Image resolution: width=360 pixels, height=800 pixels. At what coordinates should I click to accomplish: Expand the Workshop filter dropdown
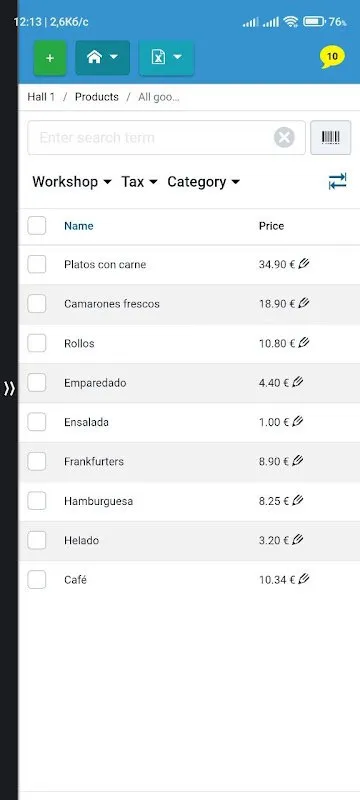tap(71, 182)
